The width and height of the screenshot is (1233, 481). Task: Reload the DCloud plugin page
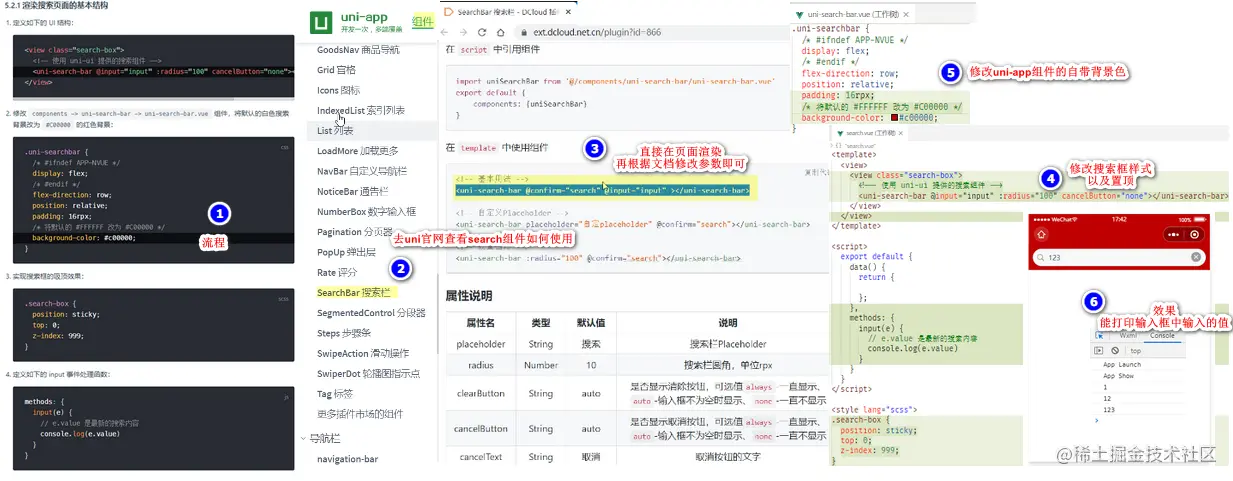click(483, 32)
